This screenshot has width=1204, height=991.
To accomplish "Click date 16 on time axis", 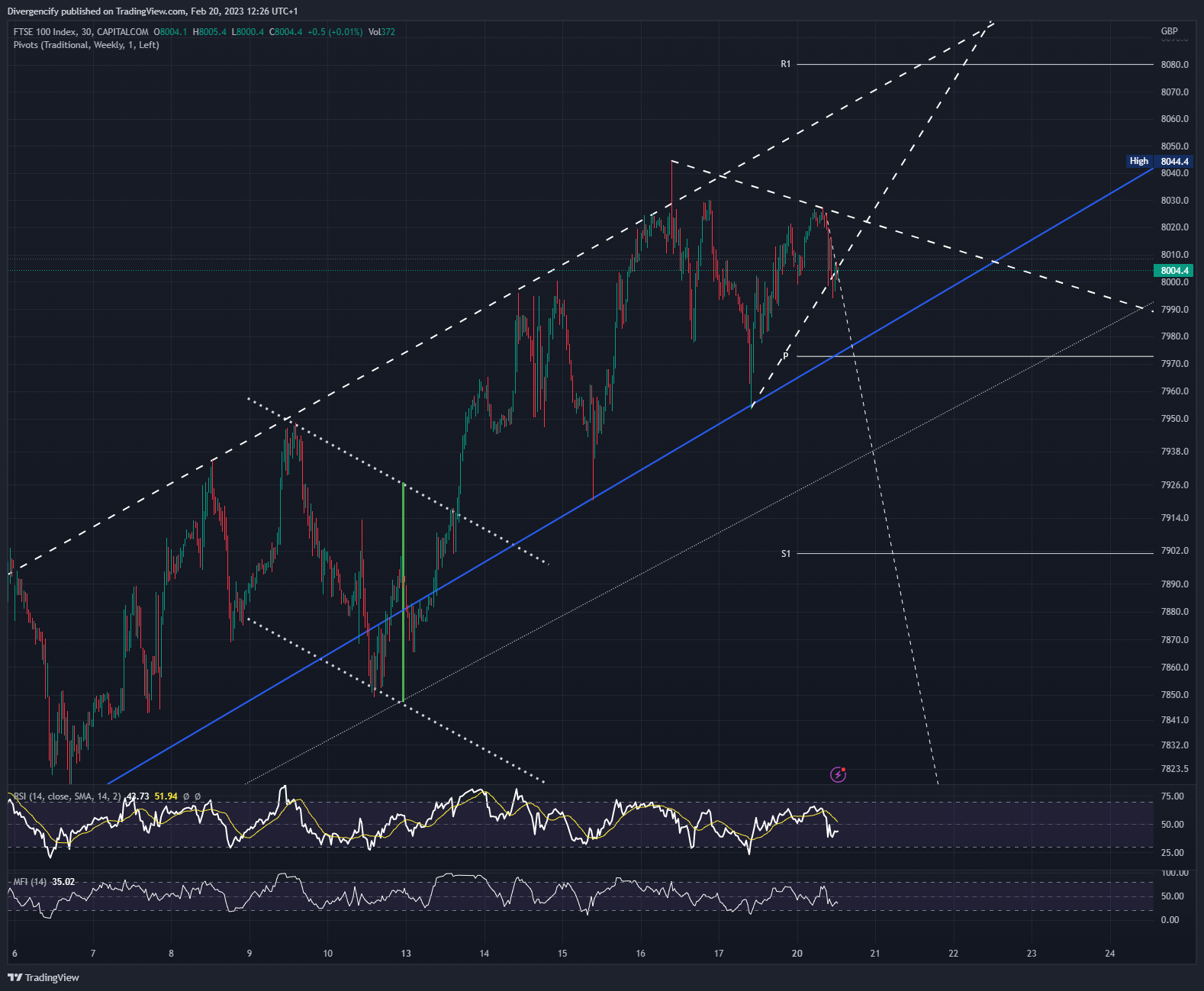I will point(640,954).
